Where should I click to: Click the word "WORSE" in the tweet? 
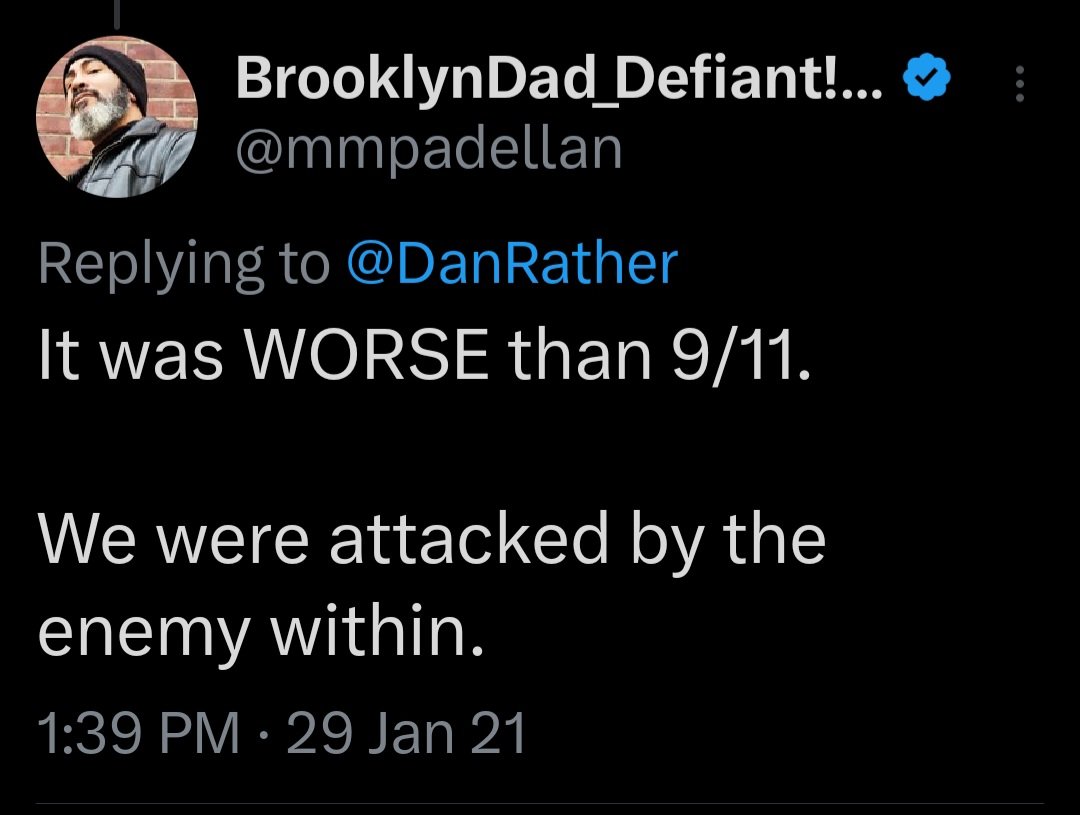[374, 355]
